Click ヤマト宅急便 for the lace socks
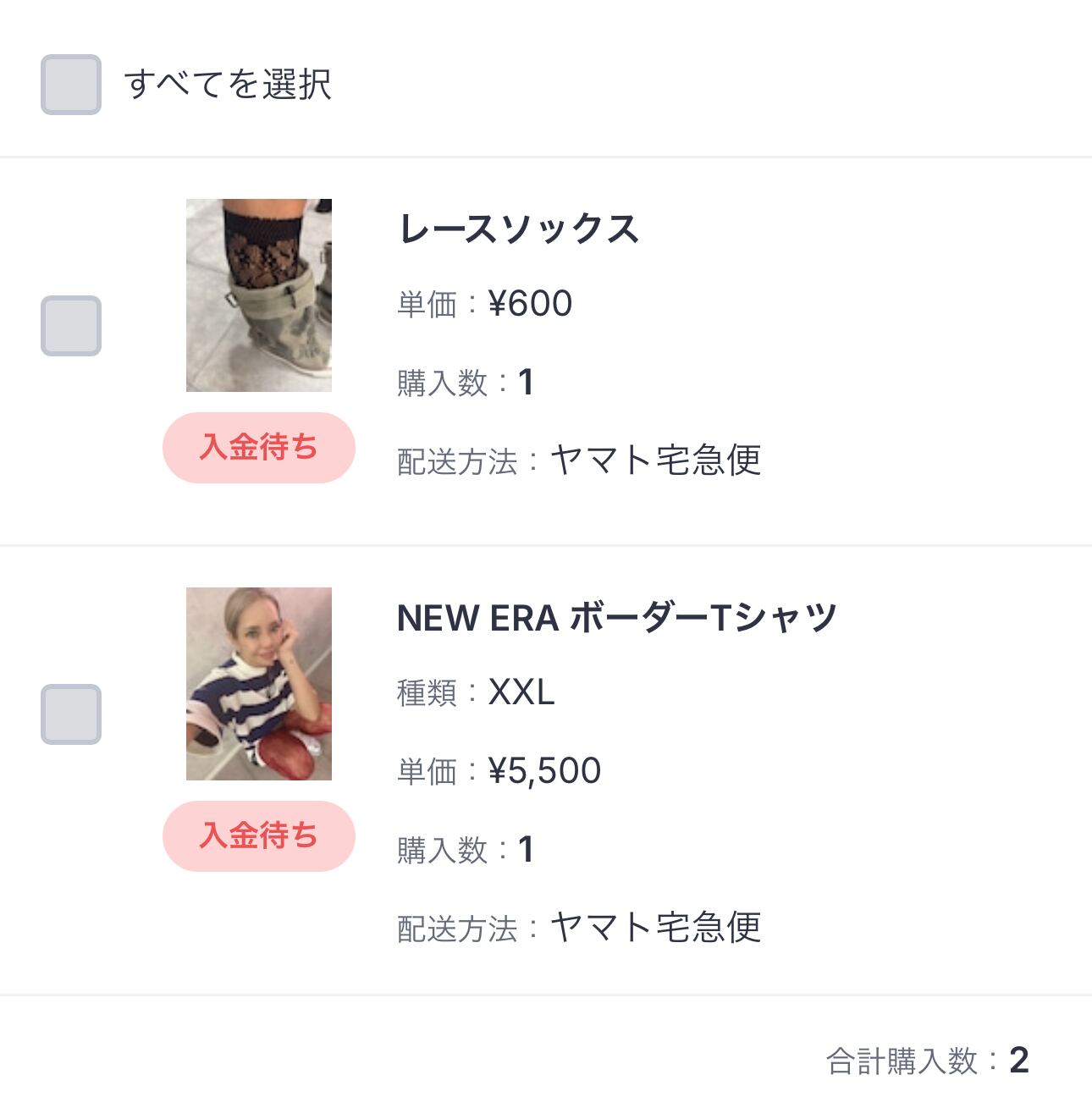Viewport: 1092px width, 1108px height. [x=656, y=461]
